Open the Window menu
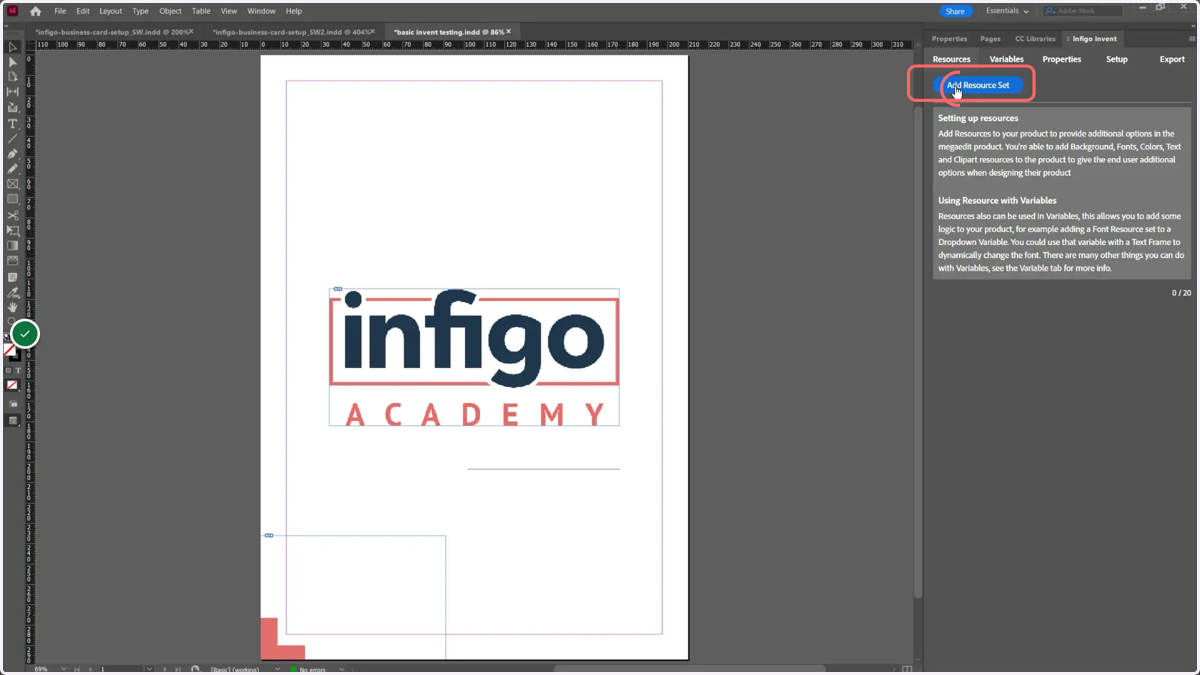The width and height of the screenshot is (1200, 675). point(261,11)
